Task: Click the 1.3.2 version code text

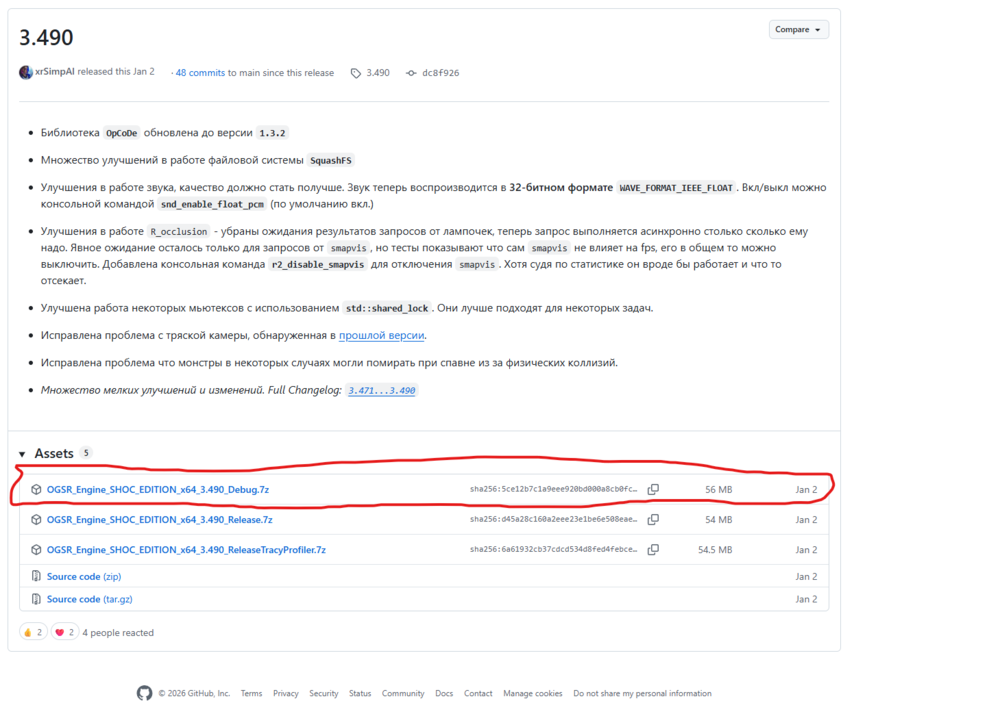Action: (272, 133)
